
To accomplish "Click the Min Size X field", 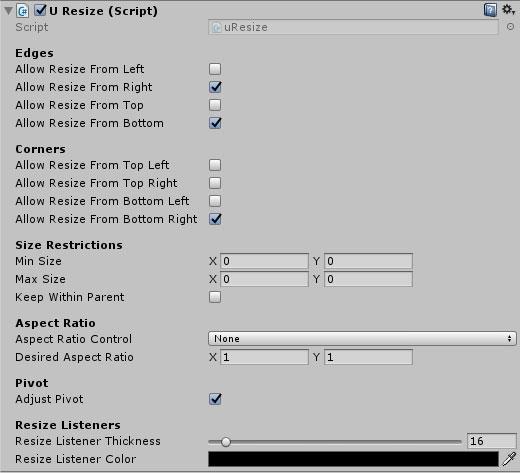I will pos(264,261).
